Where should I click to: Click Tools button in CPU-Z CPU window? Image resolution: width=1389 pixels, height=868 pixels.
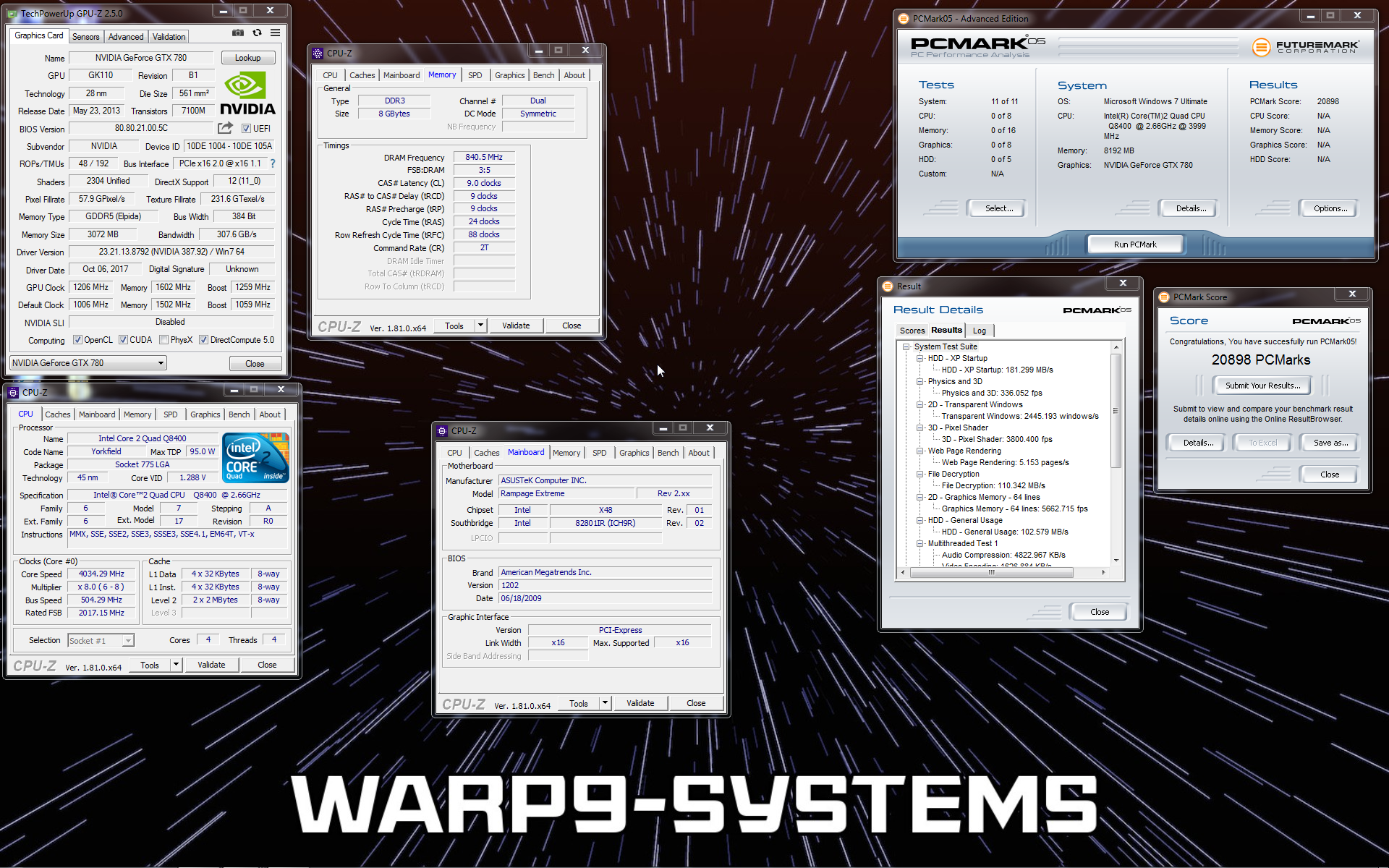coord(150,665)
